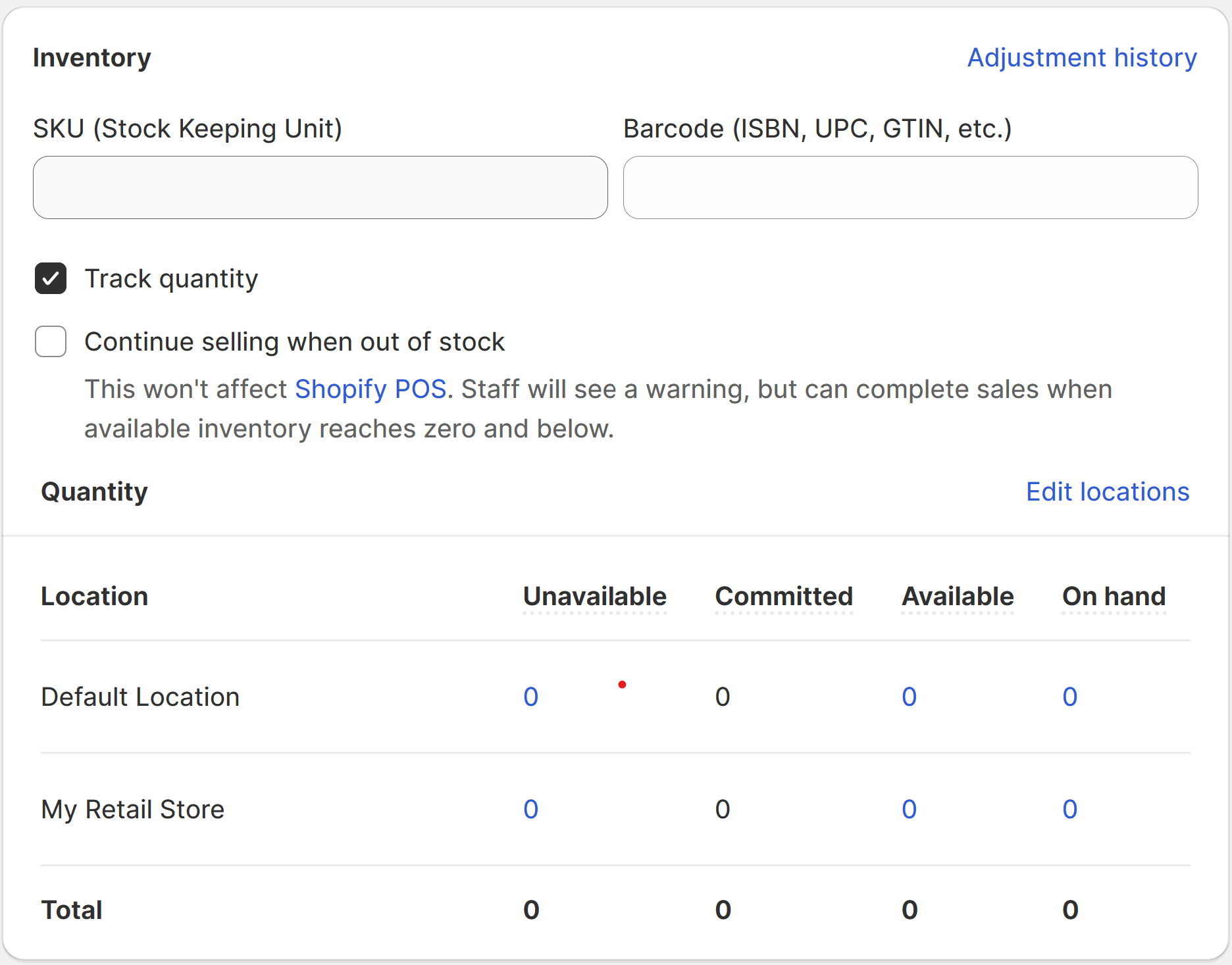Click the Available column header
The height and width of the screenshot is (965, 1232).
958,597
